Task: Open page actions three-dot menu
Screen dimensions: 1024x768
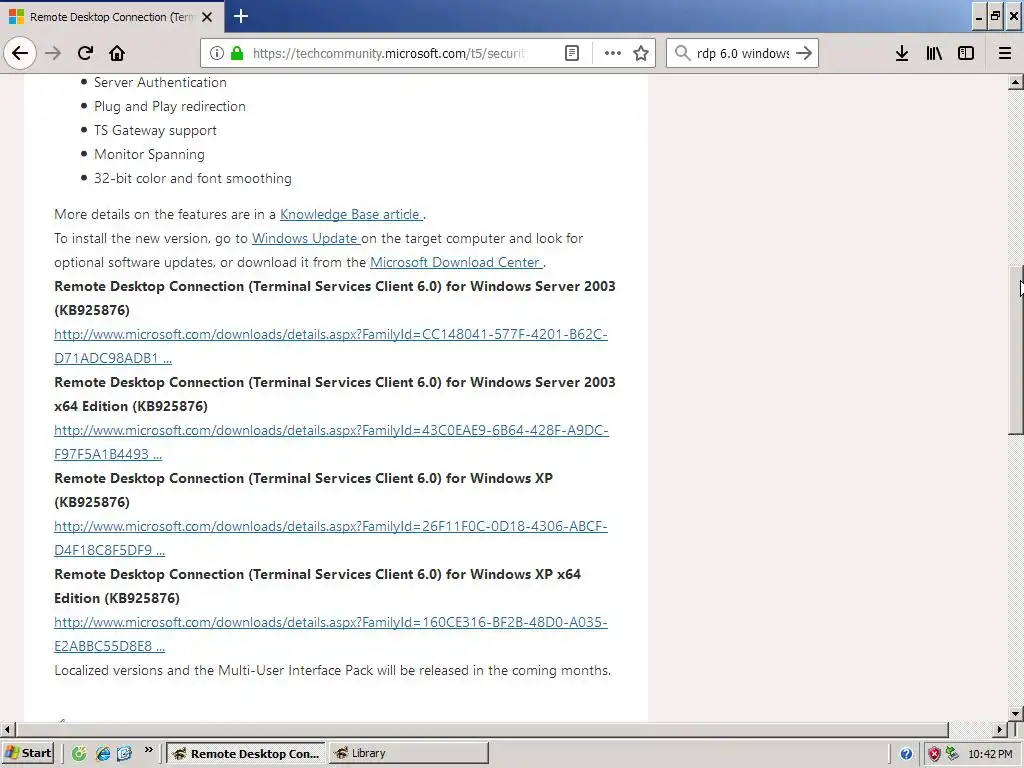Action: click(613, 53)
